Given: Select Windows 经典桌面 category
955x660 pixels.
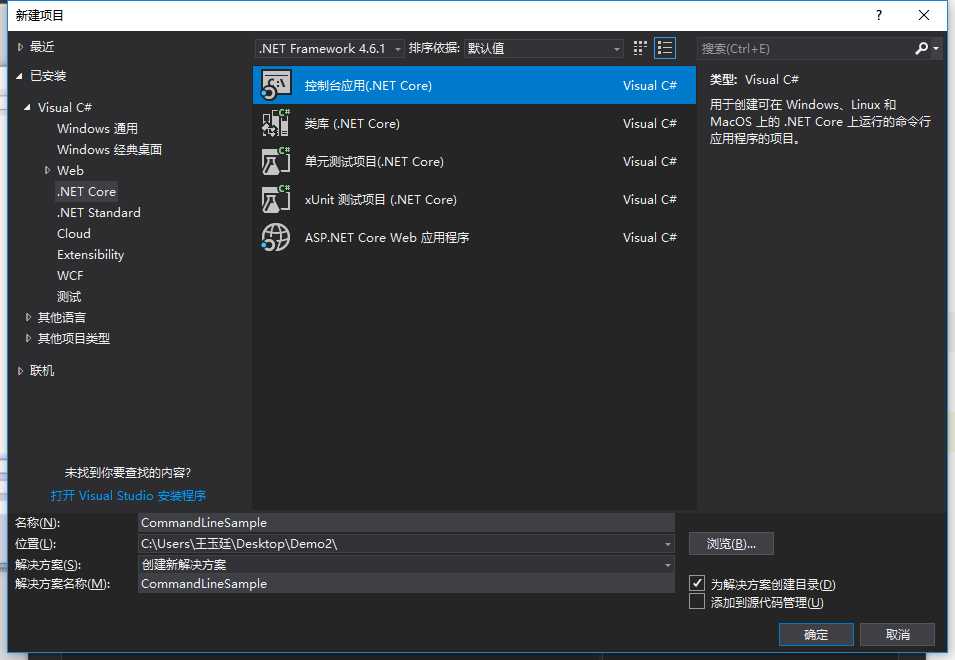Looking at the screenshot, I should click(x=110, y=149).
